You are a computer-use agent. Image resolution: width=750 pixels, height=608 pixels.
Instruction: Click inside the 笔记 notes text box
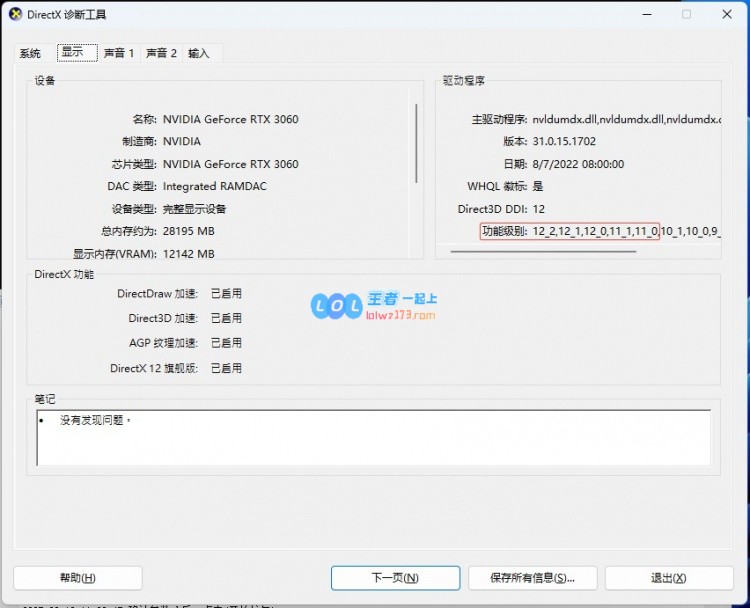[373, 437]
